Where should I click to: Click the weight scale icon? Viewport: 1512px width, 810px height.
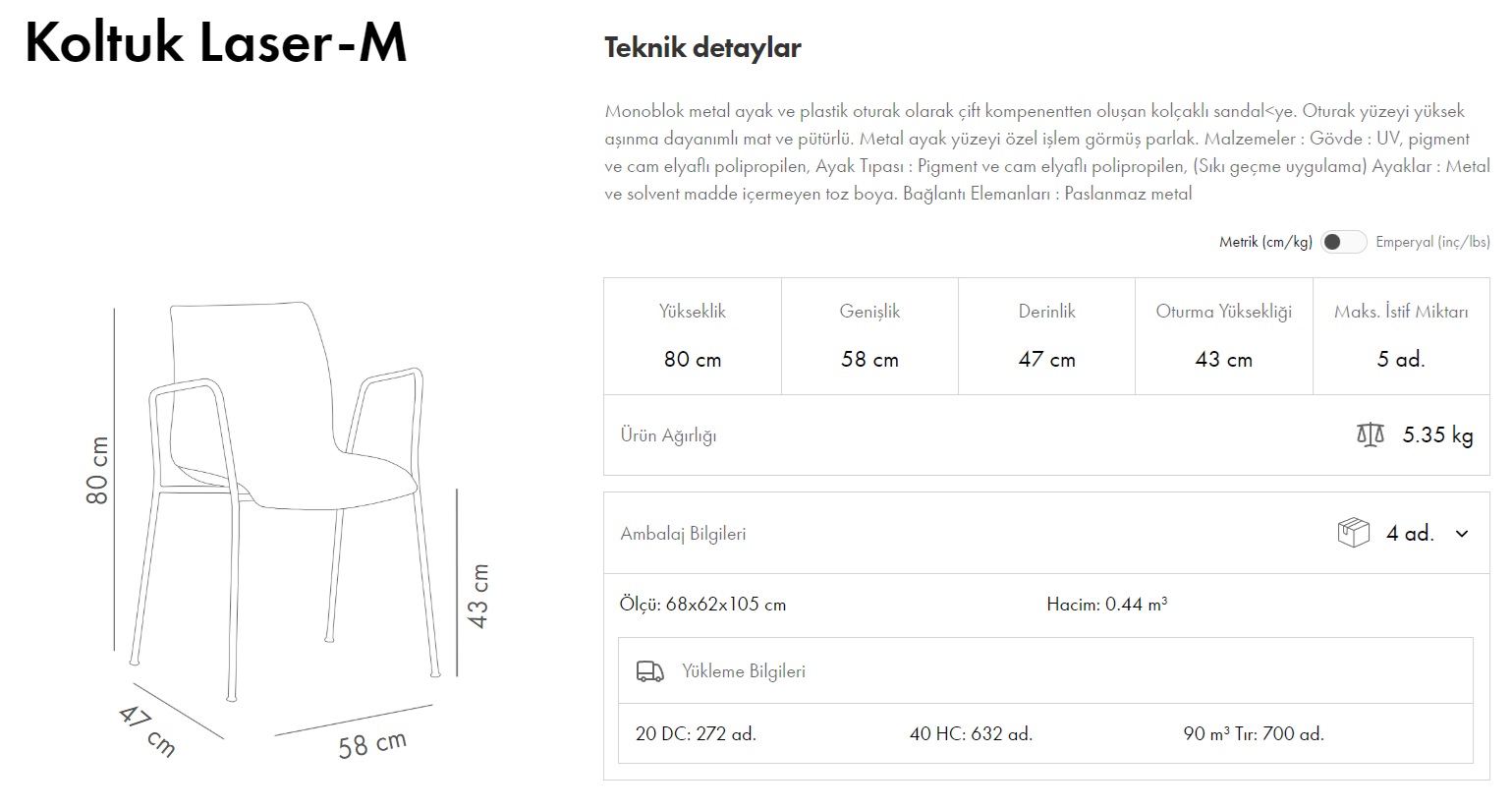coord(1370,434)
